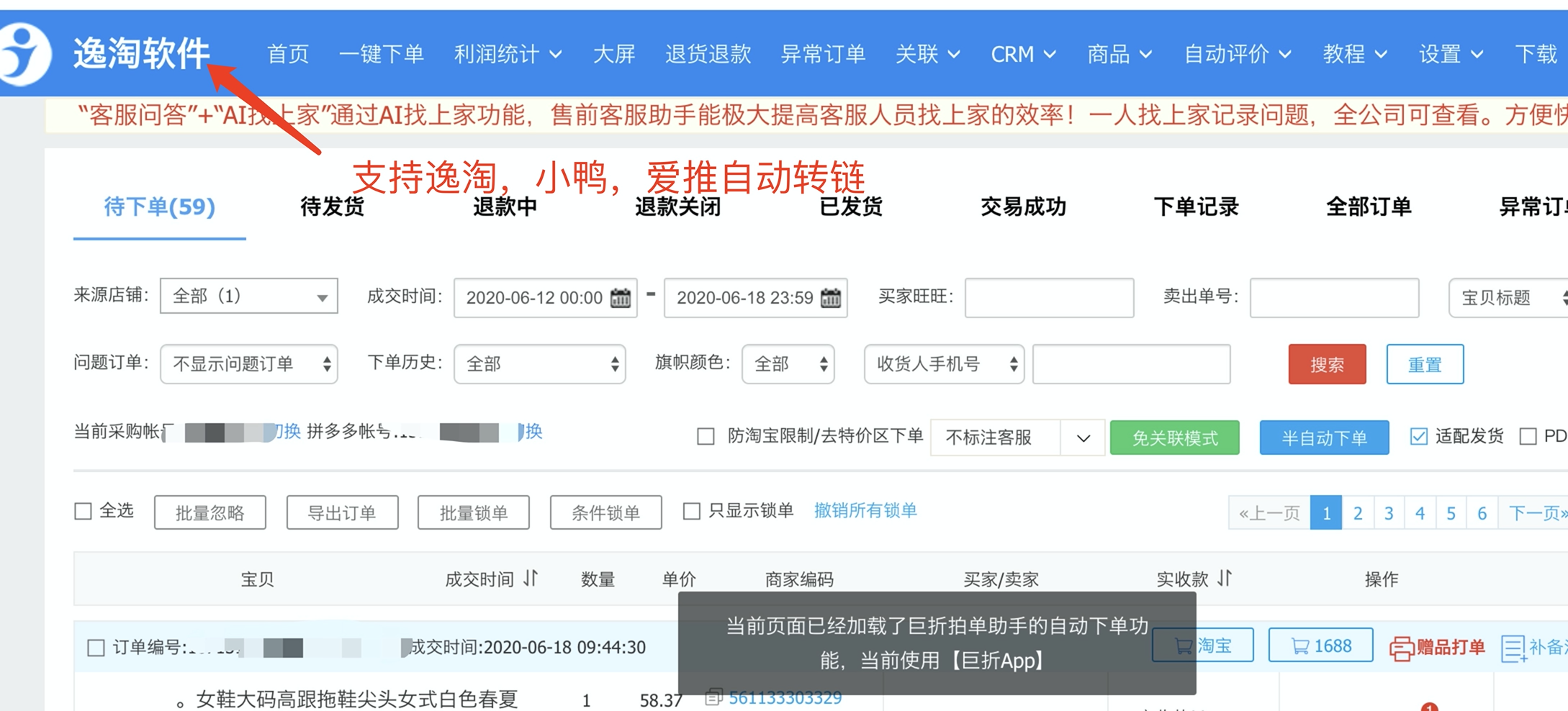
Task: Click 批量锁单 button
Action: pyautogui.click(x=474, y=512)
